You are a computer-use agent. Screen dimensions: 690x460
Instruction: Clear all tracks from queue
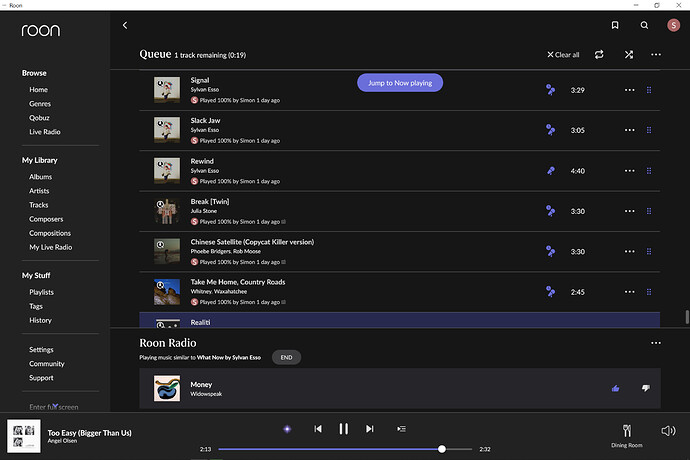click(563, 55)
